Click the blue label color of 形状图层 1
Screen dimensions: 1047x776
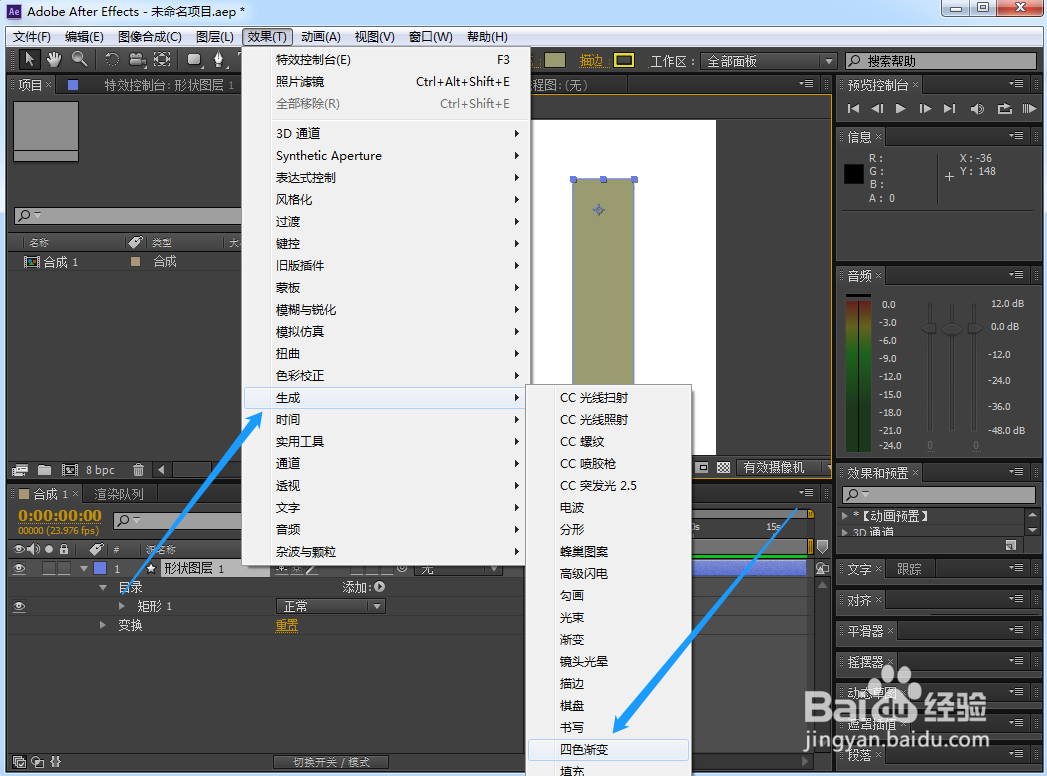coord(100,568)
